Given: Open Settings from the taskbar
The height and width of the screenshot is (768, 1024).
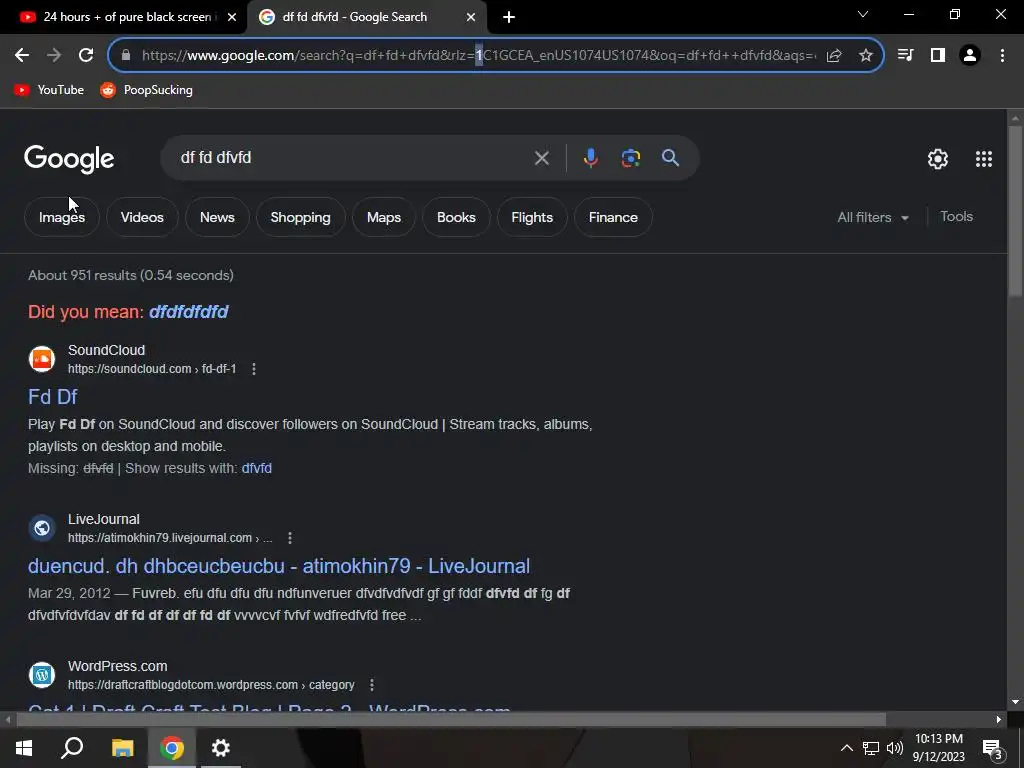Looking at the screenshot, I should point(221,748).
